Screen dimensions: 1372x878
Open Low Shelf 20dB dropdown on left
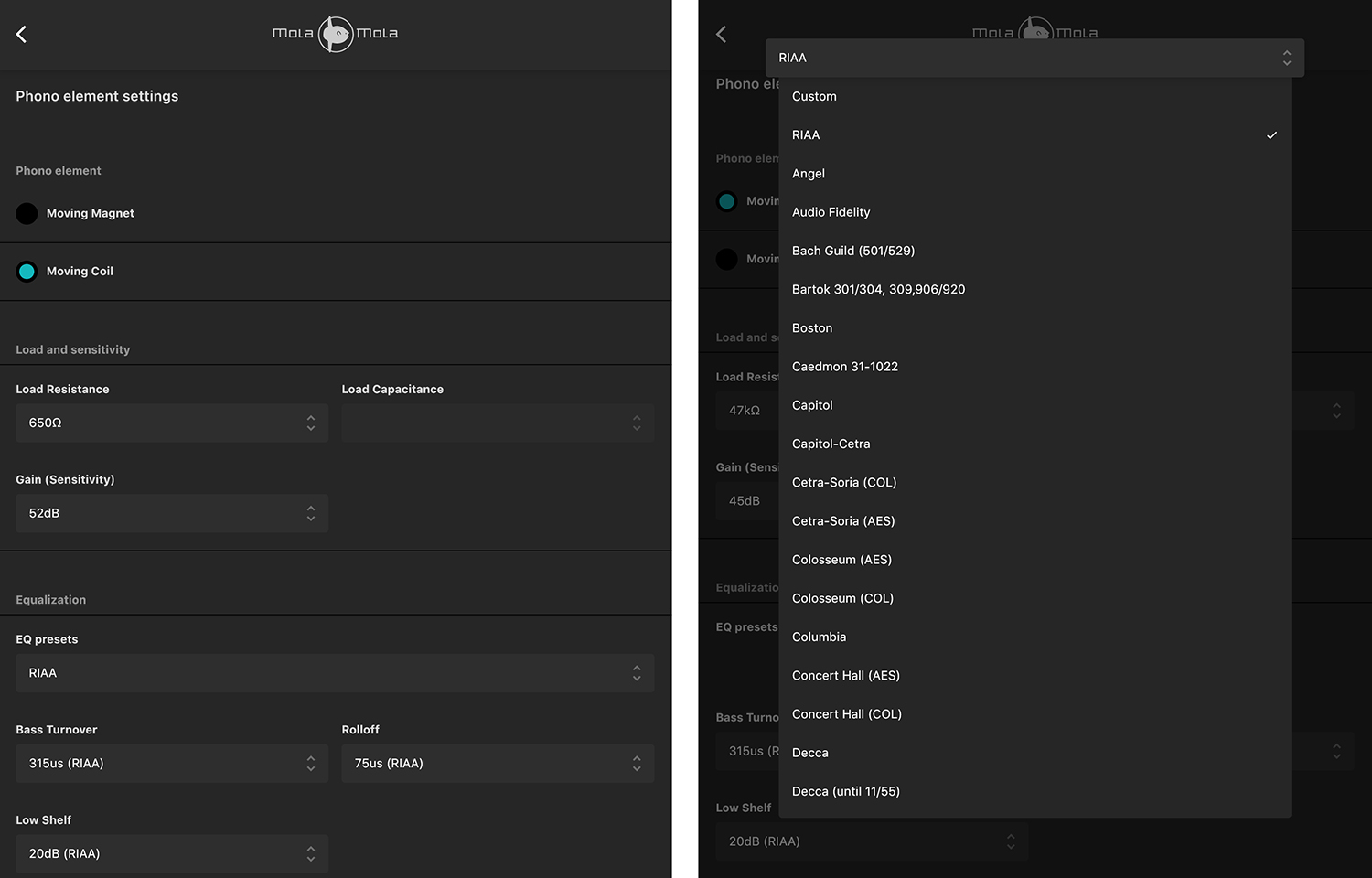coord(172,853)
